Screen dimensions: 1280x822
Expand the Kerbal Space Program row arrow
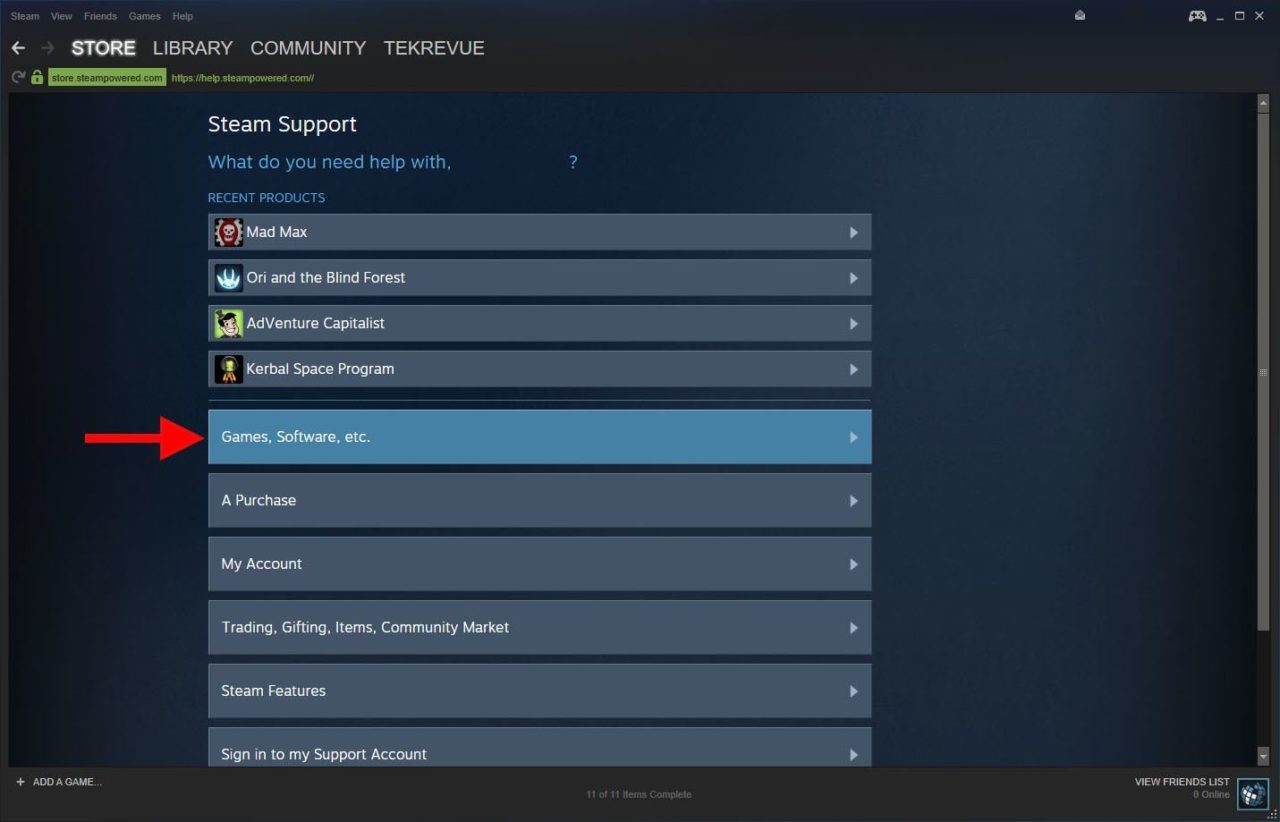click(853, 369)
